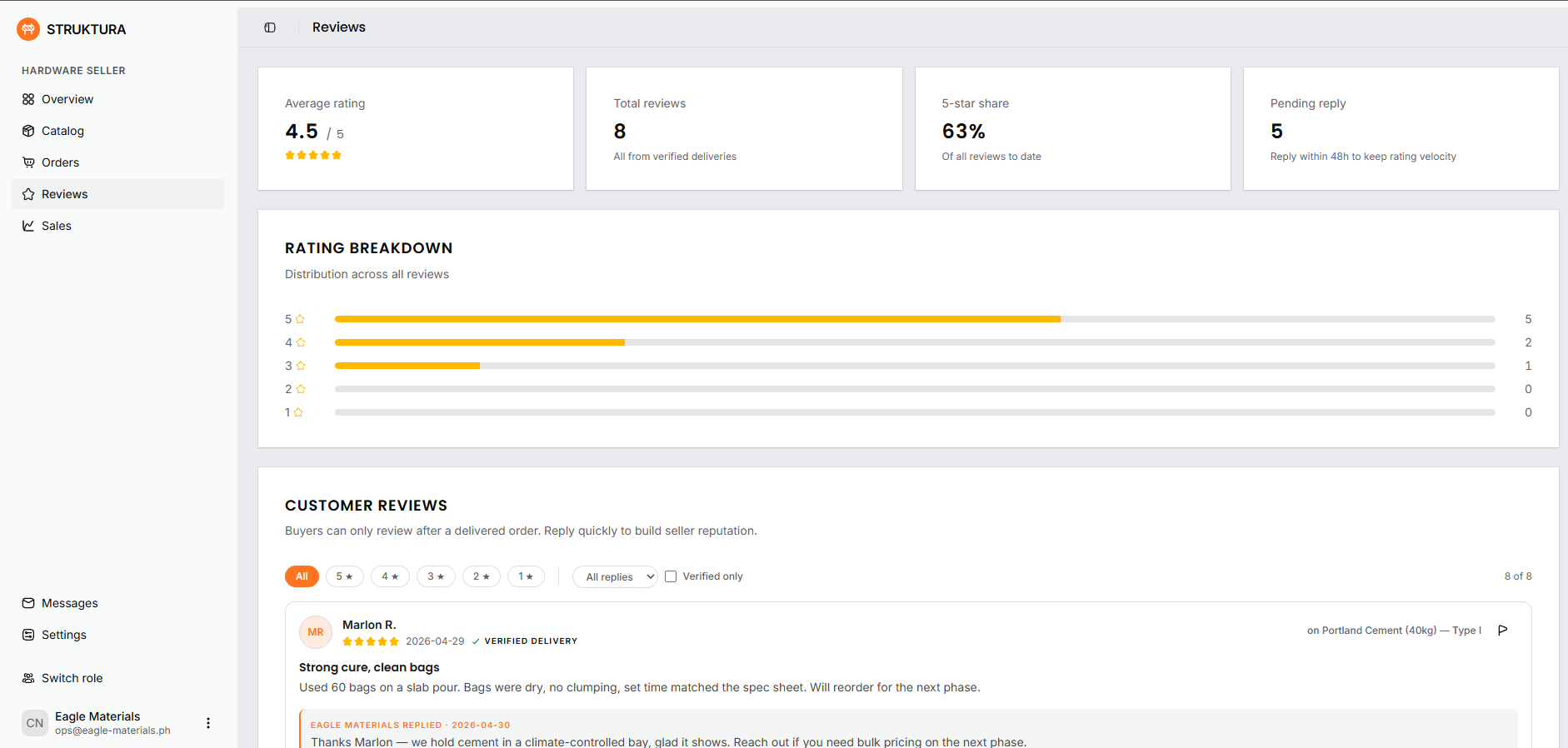Filter reviews by 1 star
Viewport: 1568px width, 748px height.
(x=526, y=576)
